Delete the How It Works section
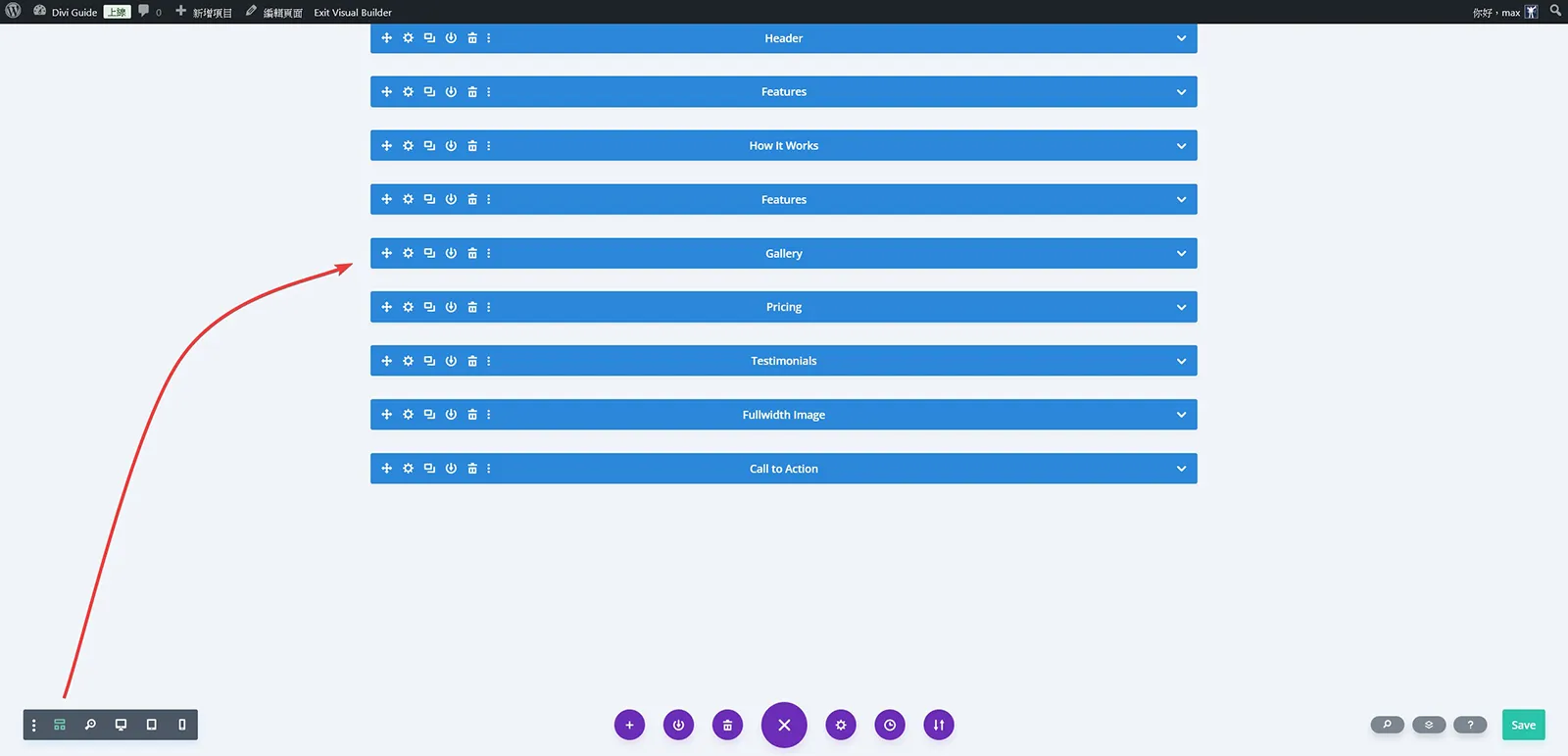 click(x=472, y=146)
